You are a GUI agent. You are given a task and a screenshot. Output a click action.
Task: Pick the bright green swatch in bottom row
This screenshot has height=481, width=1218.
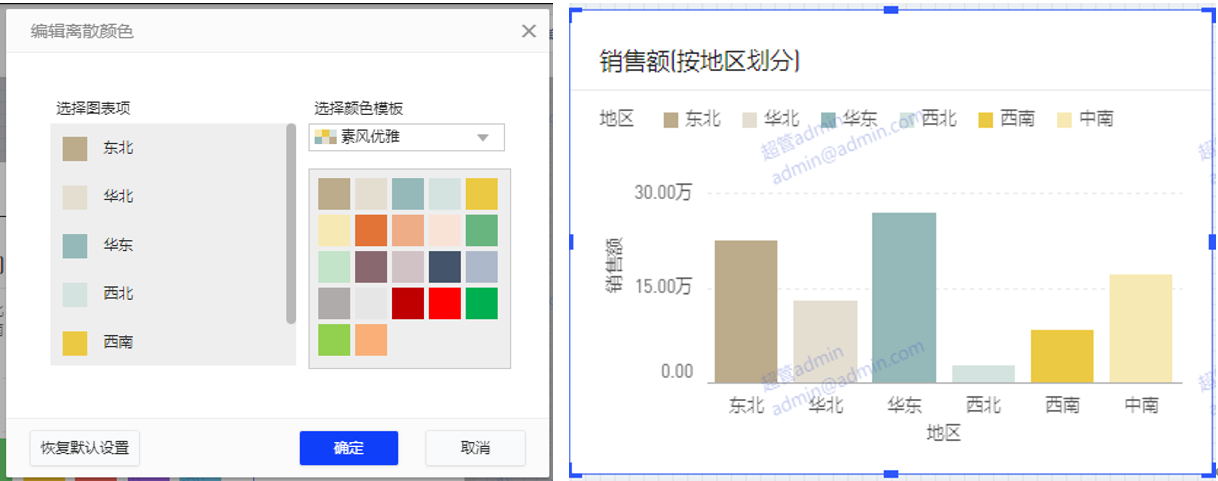click(x=481, y=303)
